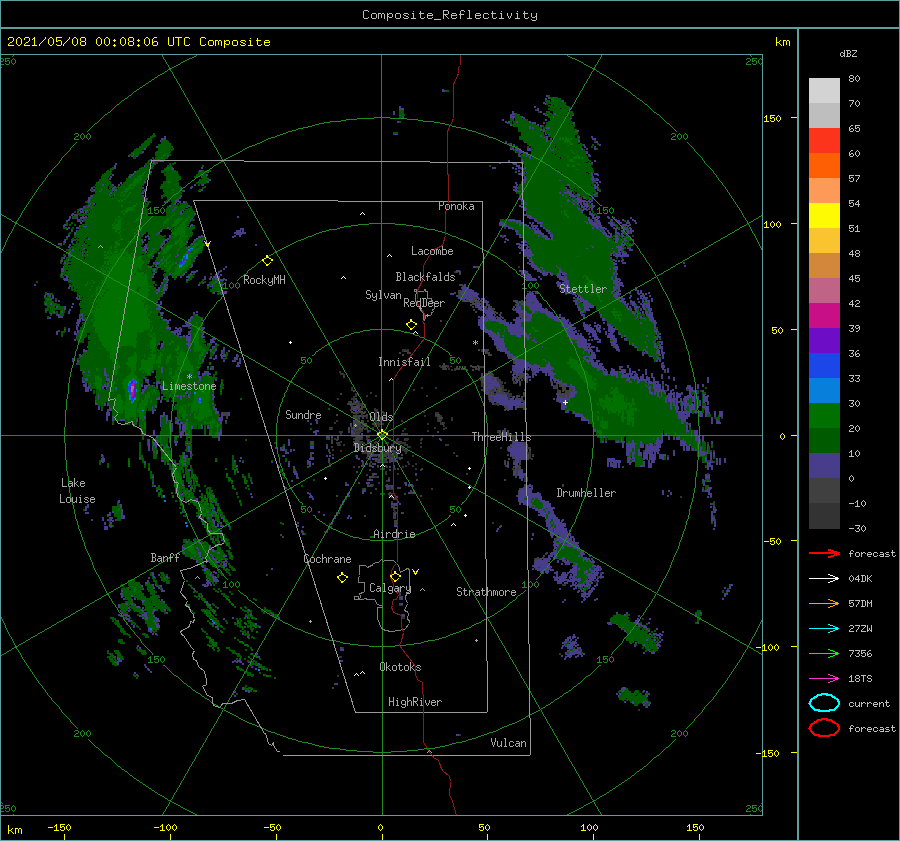
Task: Click the orange 57DM arrow icon
Action: pos(824,603)
